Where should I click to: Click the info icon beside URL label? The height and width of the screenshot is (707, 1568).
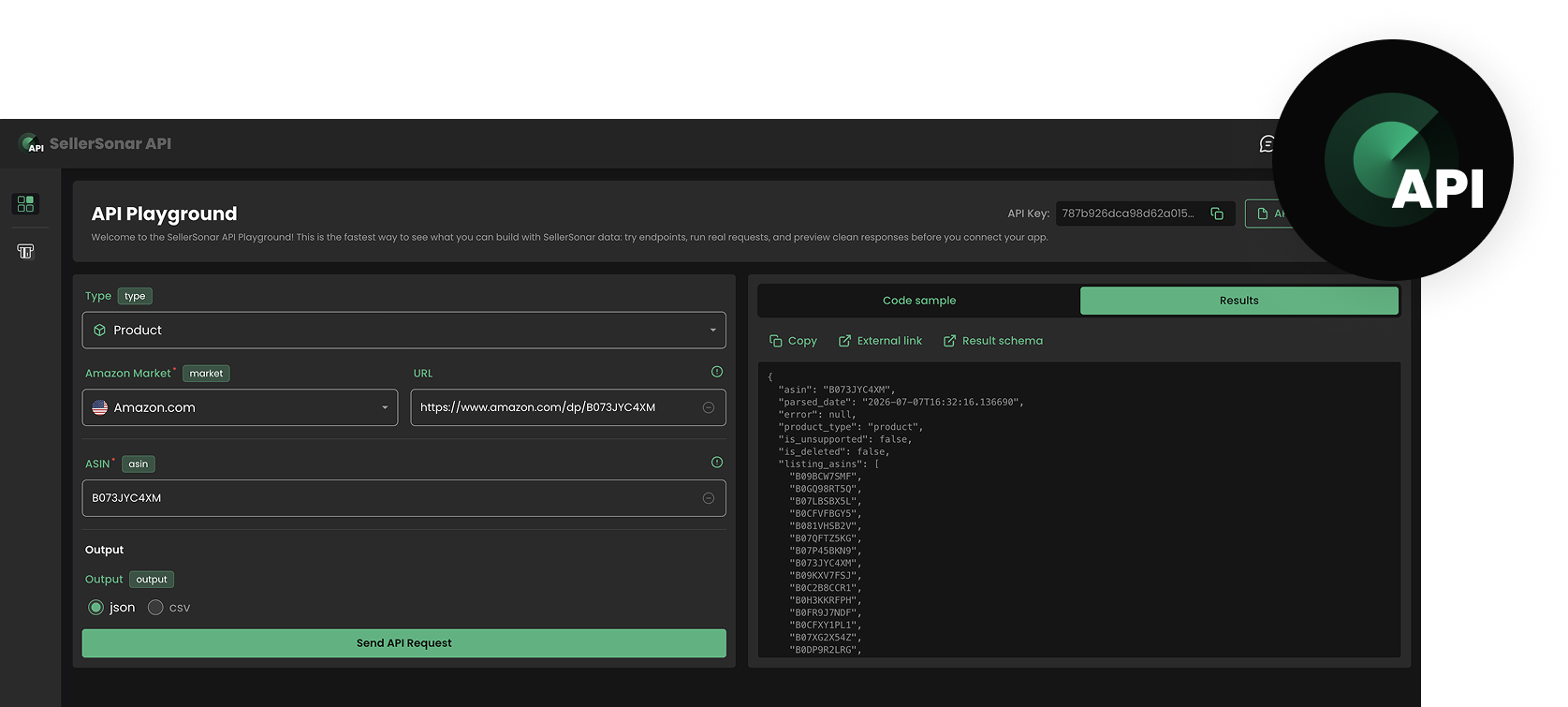pyautogui.click(x=717, y=372)
